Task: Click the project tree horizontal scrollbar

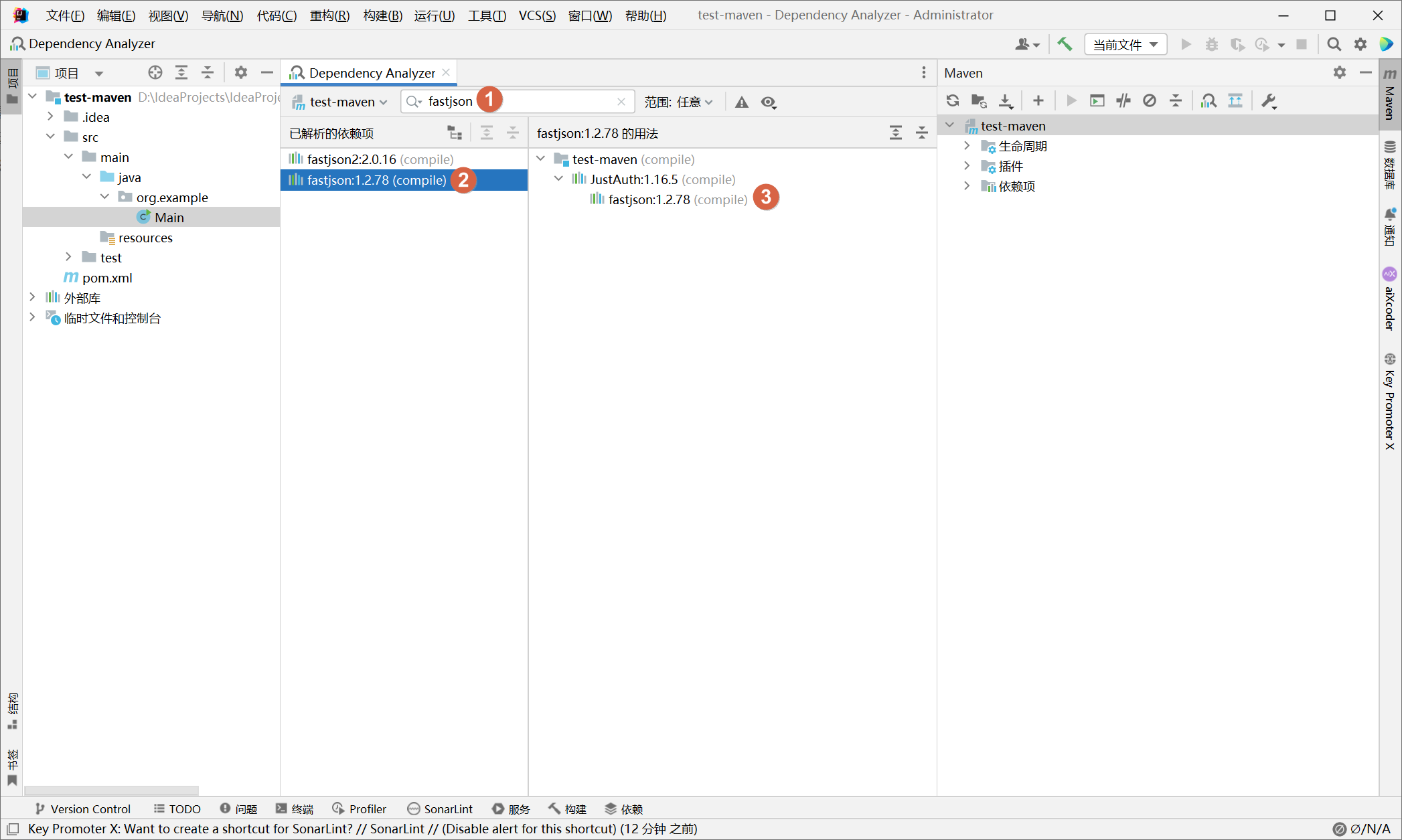Action: (x=112, y=790)
